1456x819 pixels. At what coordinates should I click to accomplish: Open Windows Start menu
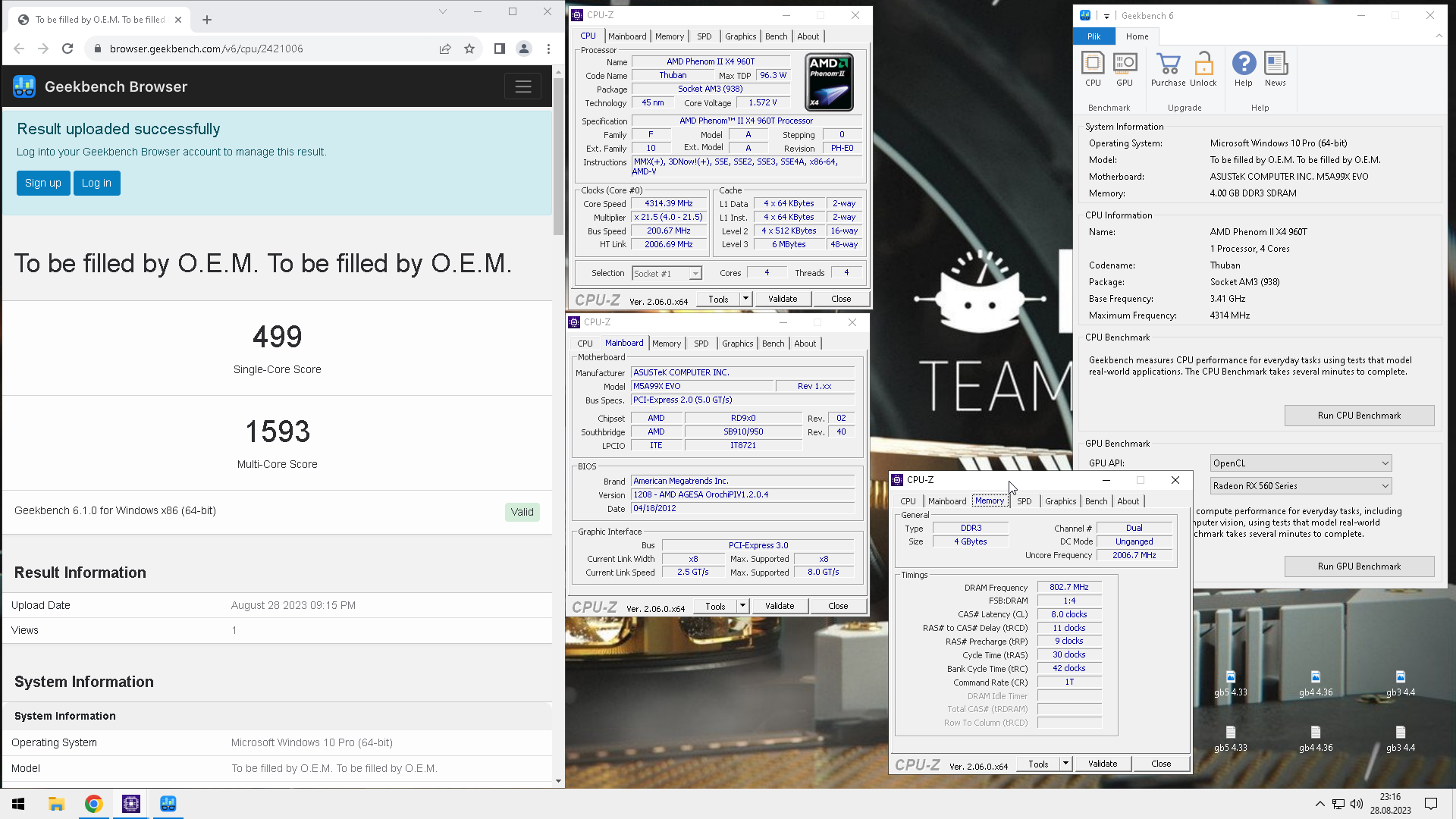pyautogui.click(x=18, y=804)
